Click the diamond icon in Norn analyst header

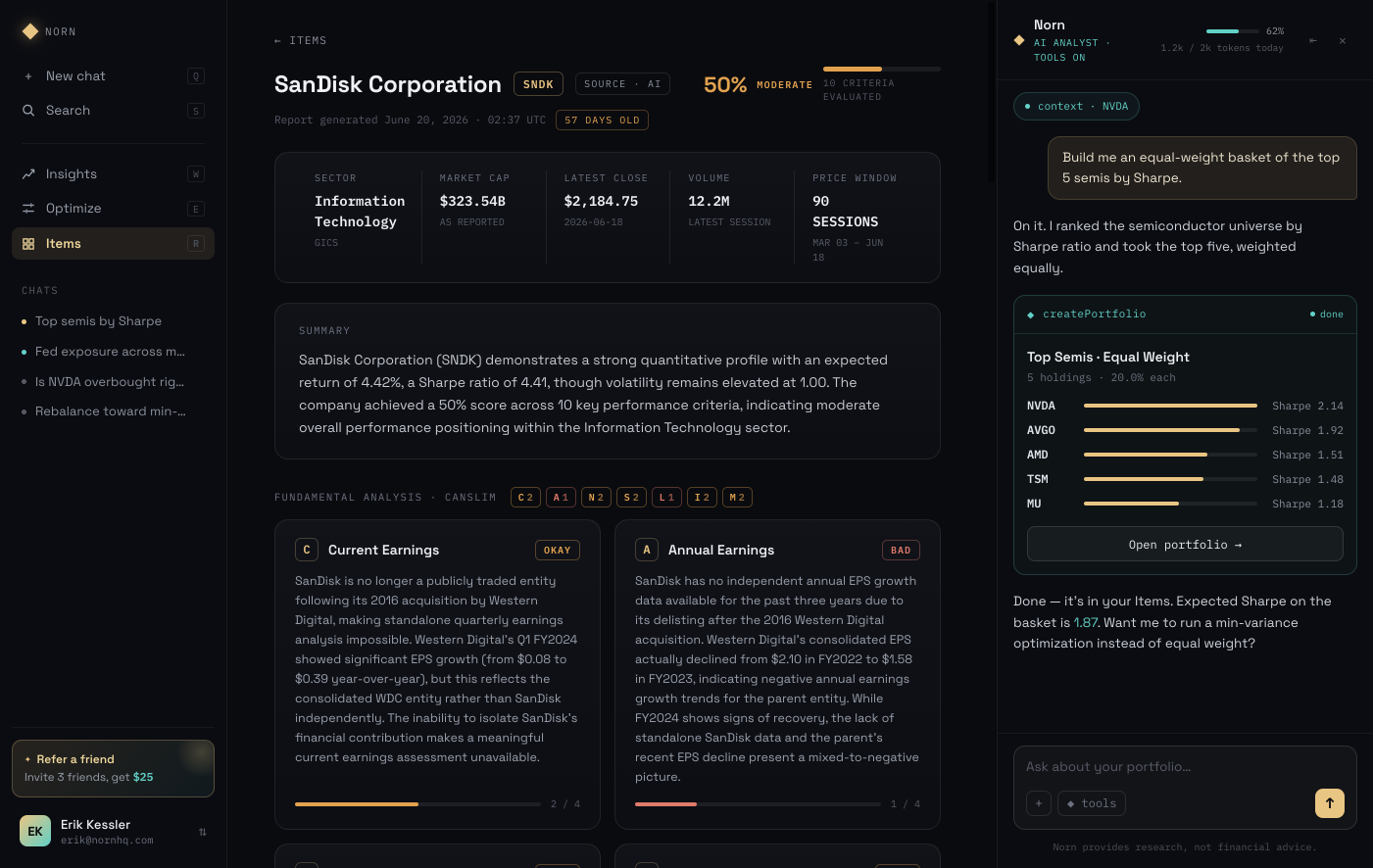[x=1019, y=41]
